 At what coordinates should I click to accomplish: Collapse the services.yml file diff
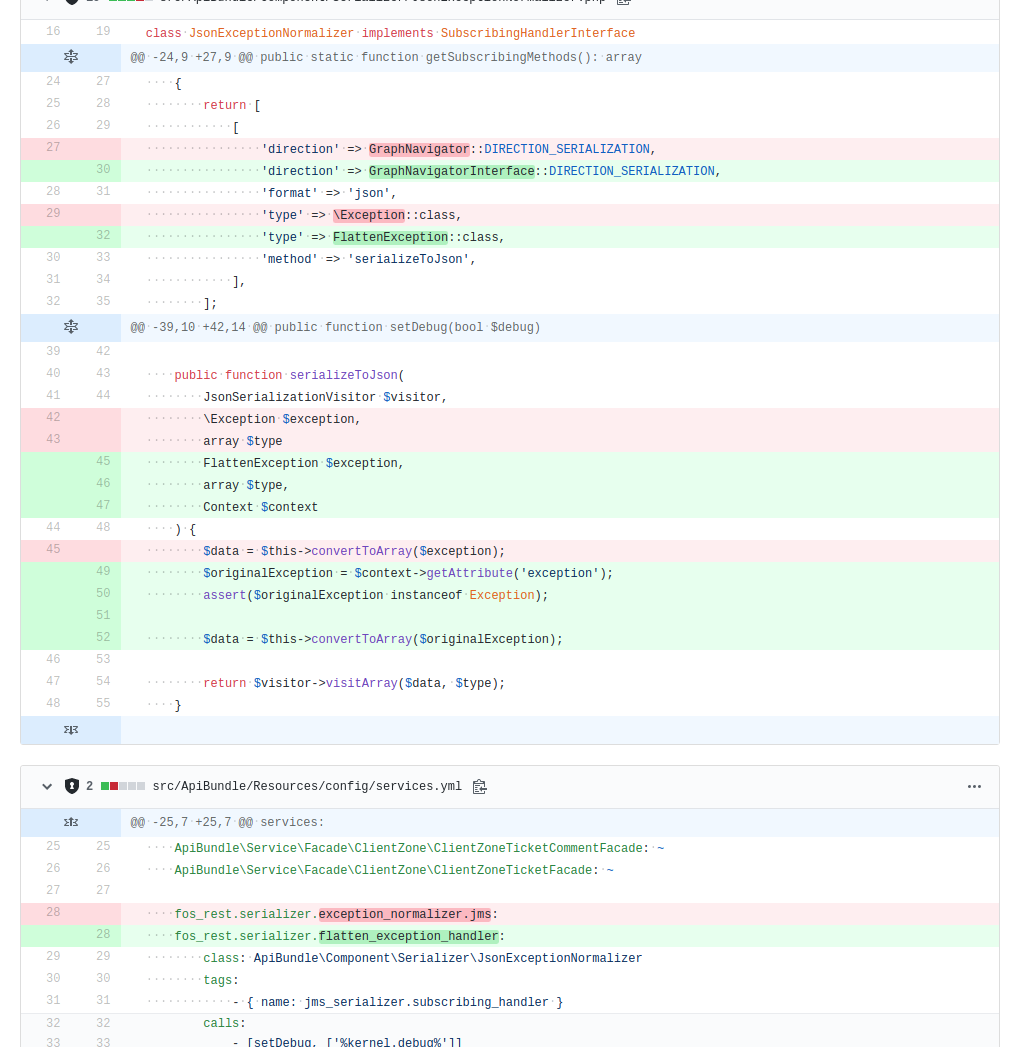click(47, 787)
